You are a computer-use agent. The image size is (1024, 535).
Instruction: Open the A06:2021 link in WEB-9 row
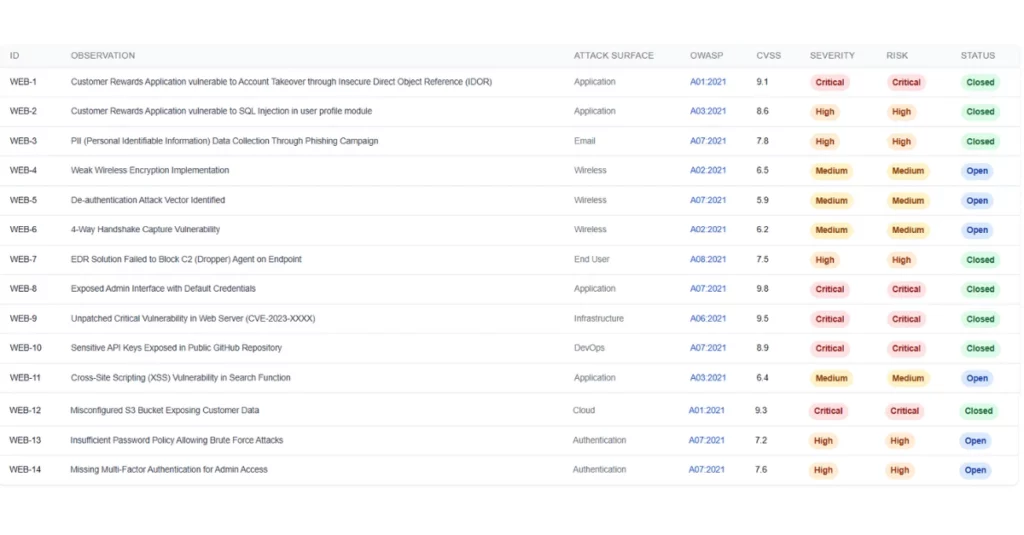[708, 318]
